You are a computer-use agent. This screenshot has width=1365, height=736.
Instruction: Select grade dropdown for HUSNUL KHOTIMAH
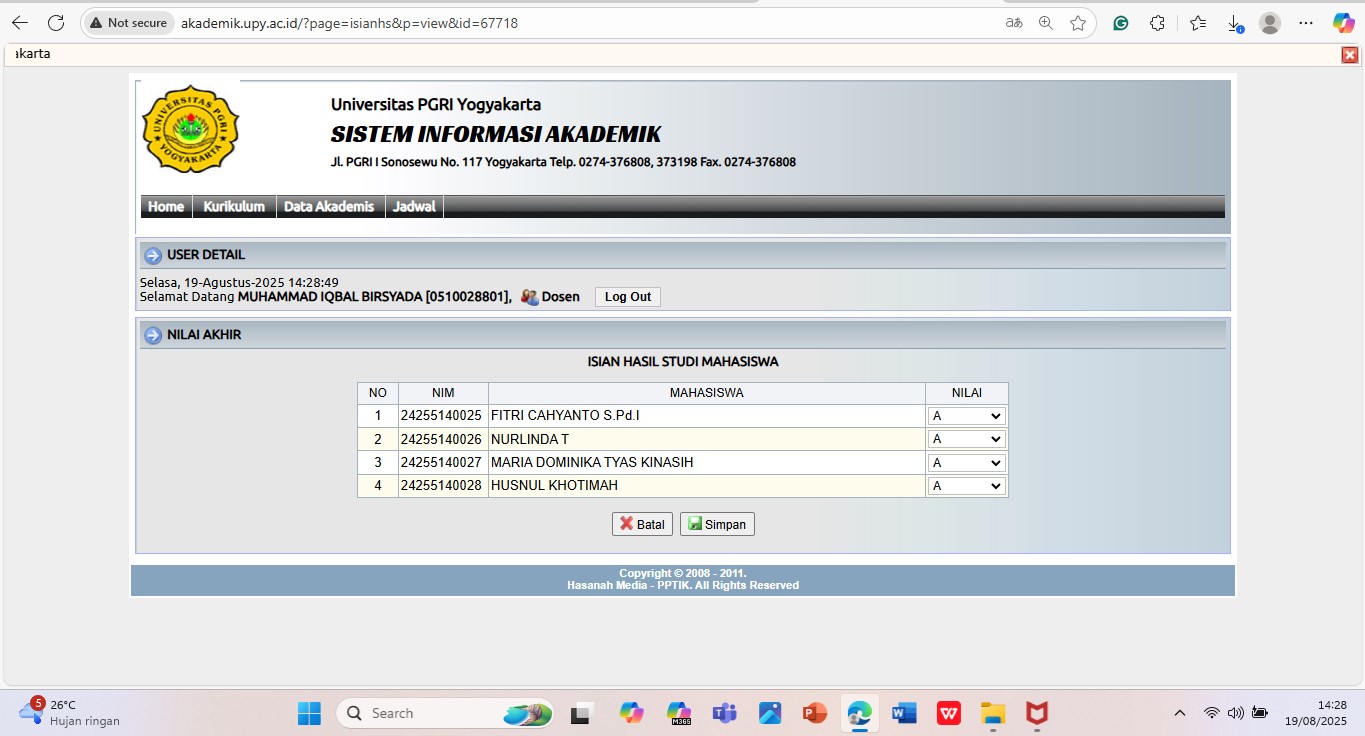[966, 486]
